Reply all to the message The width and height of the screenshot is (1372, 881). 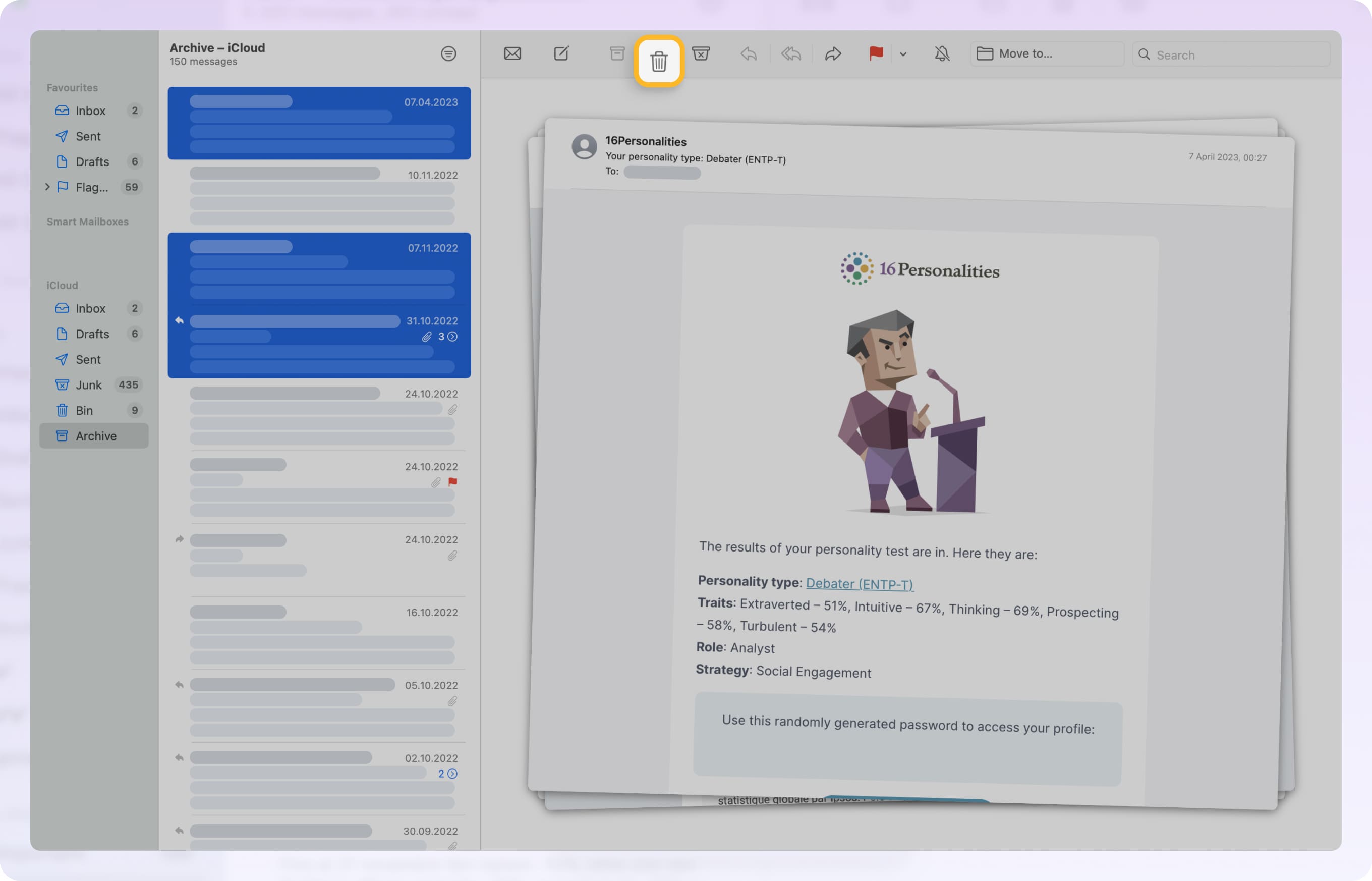click(791, 54)
